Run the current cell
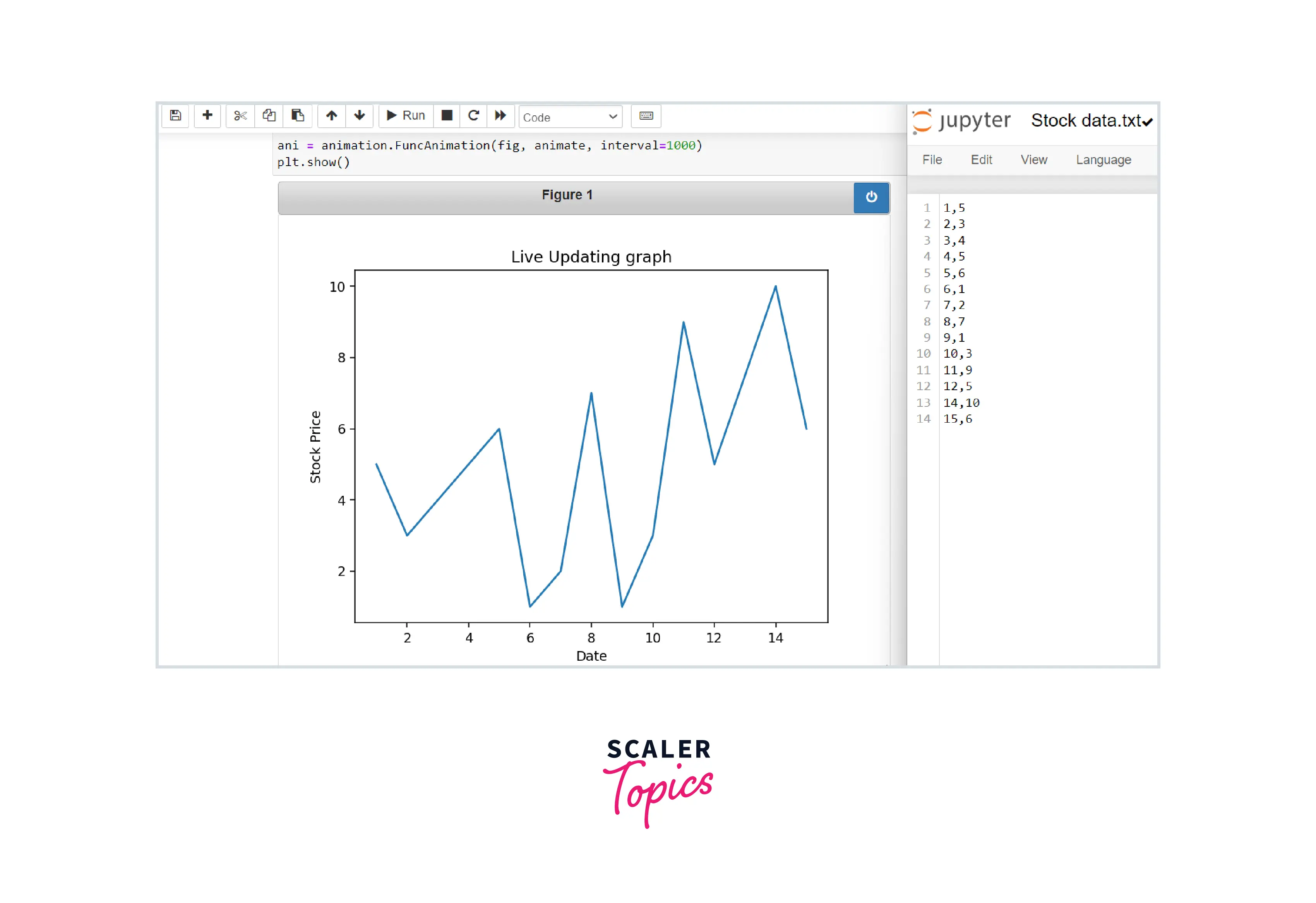The width and height of the screenshot is (1316, 903). (x=406, y=116)
